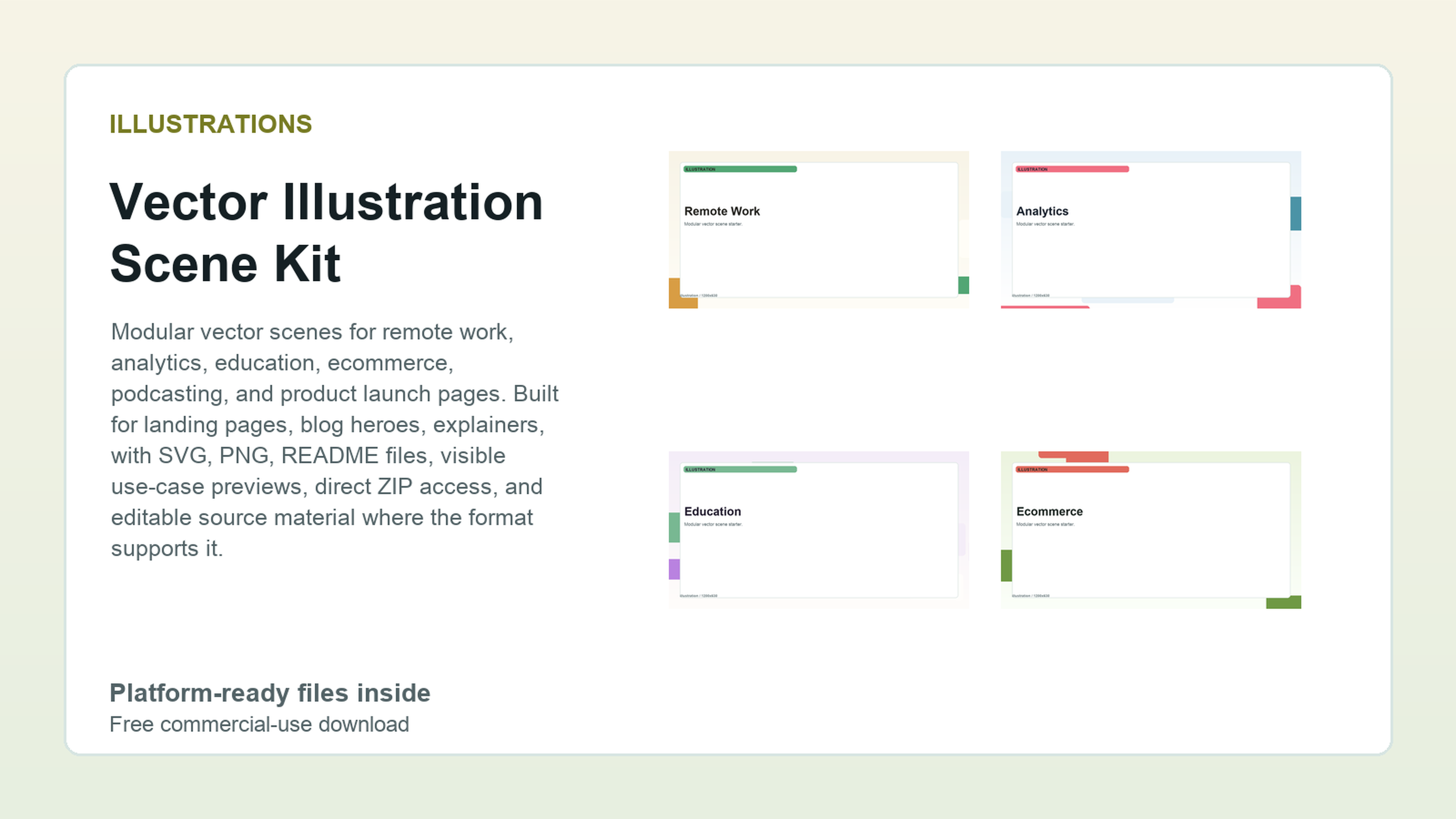Open the Ecommerce scene thumbnail
1456x819 pixels.
1151,530
